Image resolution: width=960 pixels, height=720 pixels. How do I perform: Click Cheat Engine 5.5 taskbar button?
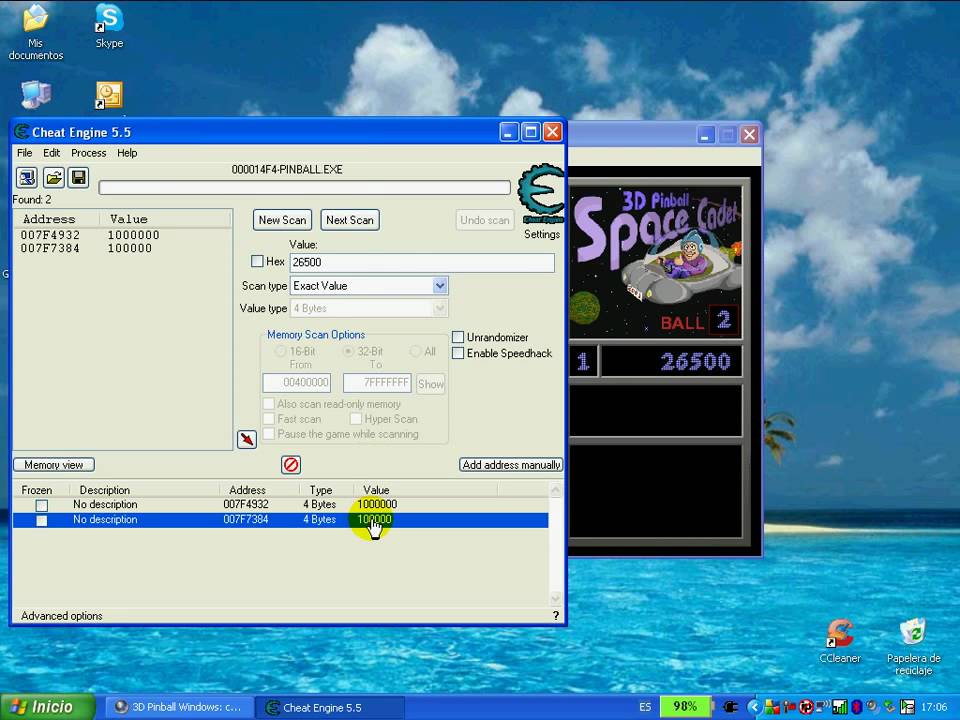329,707
